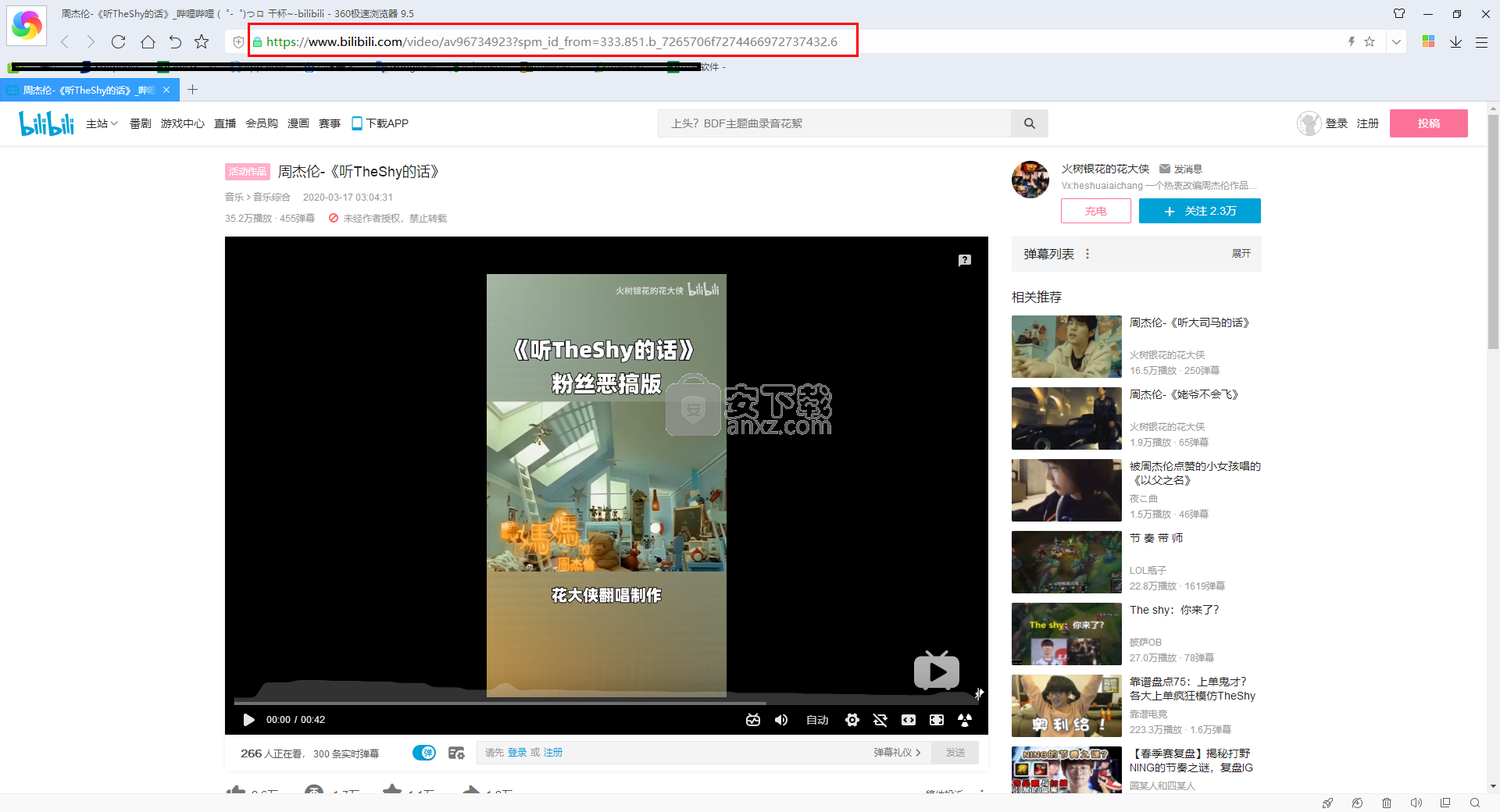Click the browser address bar URL

click(x=552, y=41)
